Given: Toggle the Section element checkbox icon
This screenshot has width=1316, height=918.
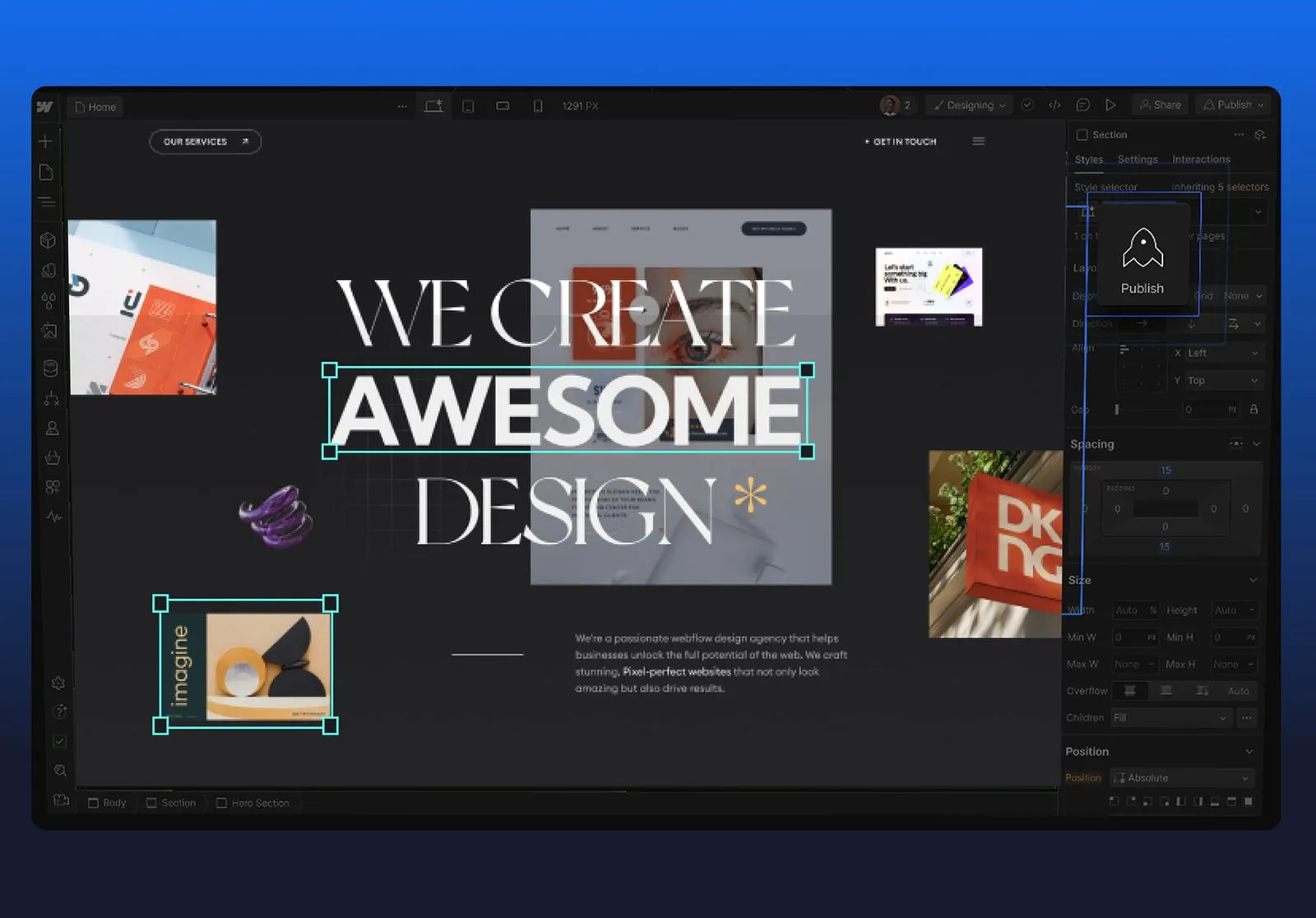Looking at the screenshot, I should point(1082,134).
